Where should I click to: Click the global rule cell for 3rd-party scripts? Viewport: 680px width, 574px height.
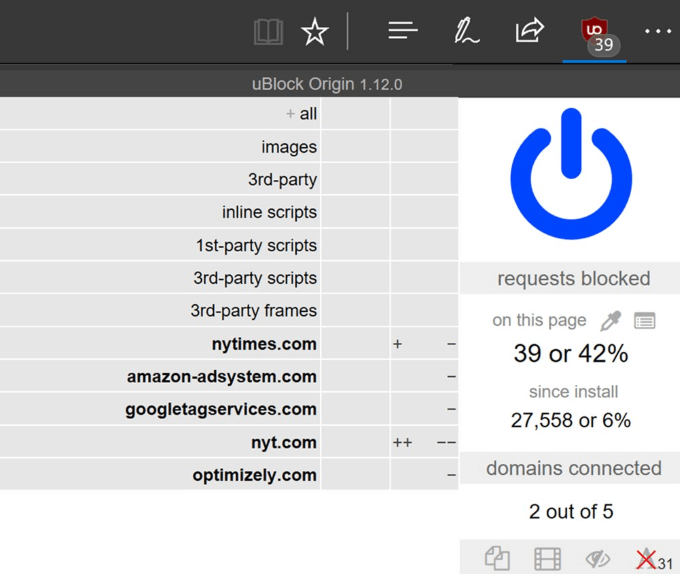(x=355, y=277)
